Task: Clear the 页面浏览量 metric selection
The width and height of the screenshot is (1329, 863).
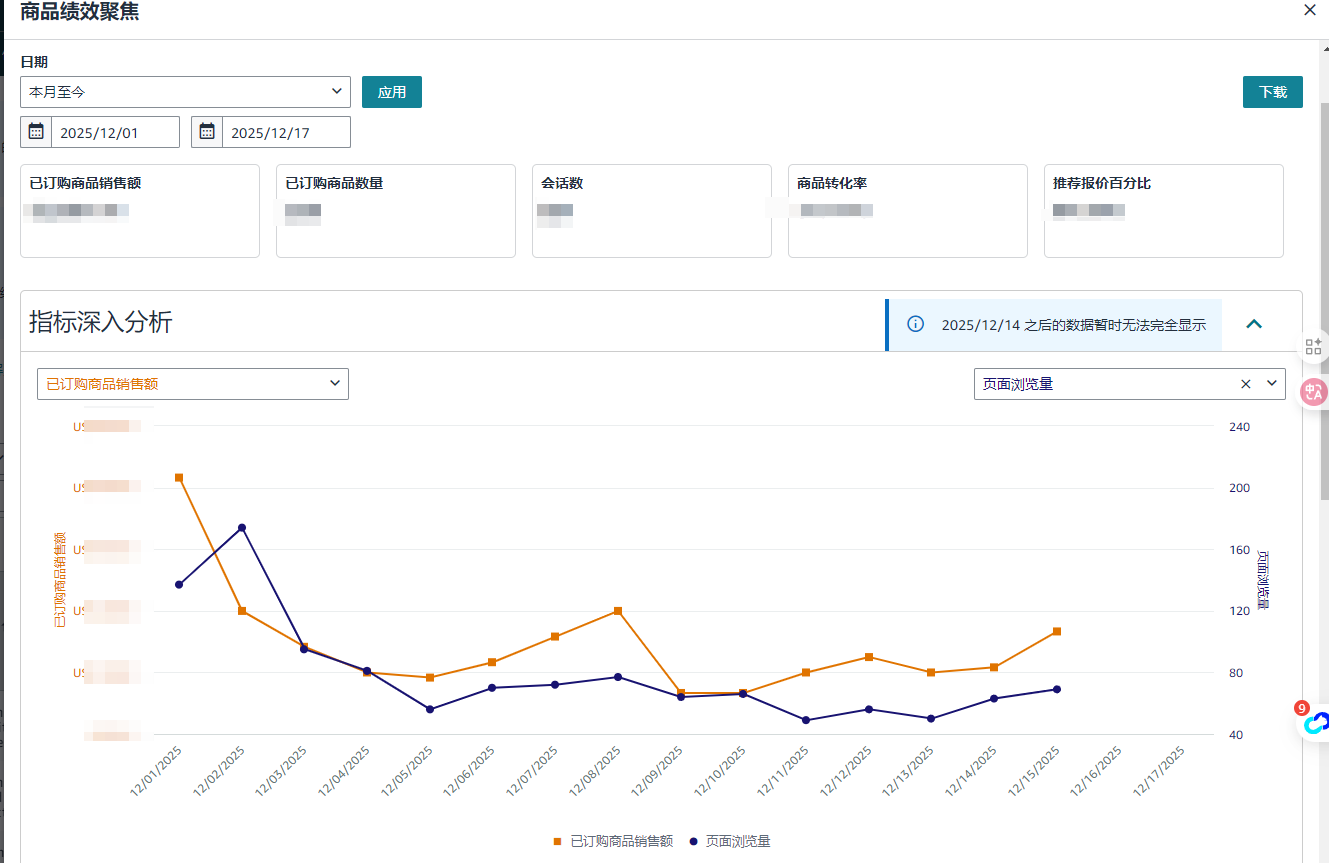Action: 1246,384
